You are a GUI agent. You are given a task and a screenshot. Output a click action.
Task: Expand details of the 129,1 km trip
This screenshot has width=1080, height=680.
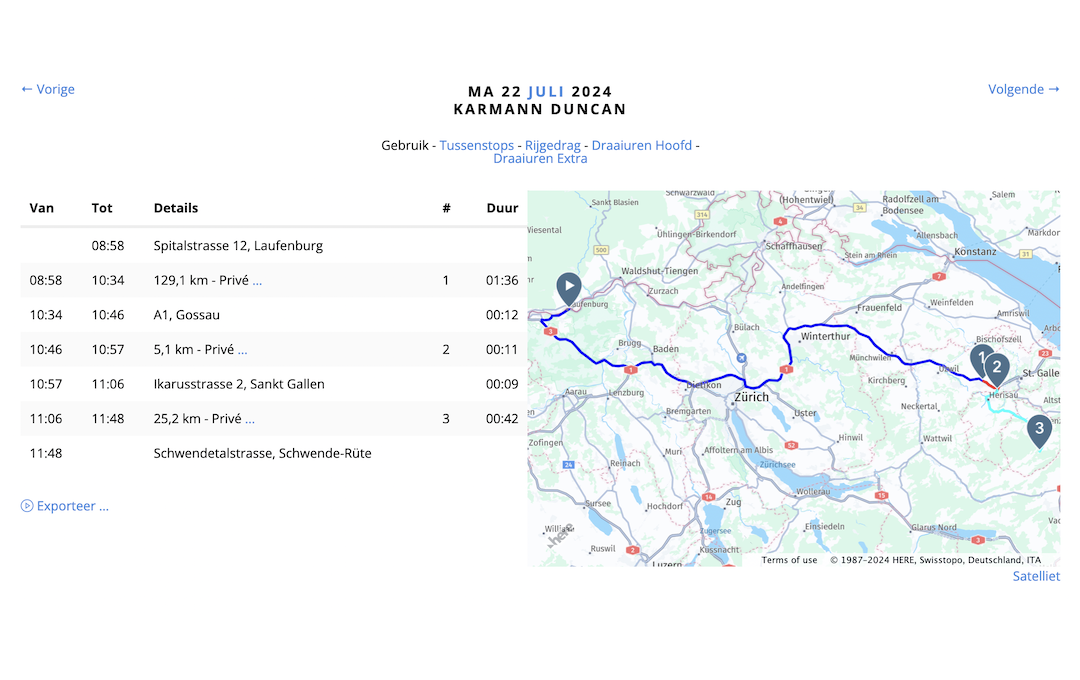[x=257, y=281]
